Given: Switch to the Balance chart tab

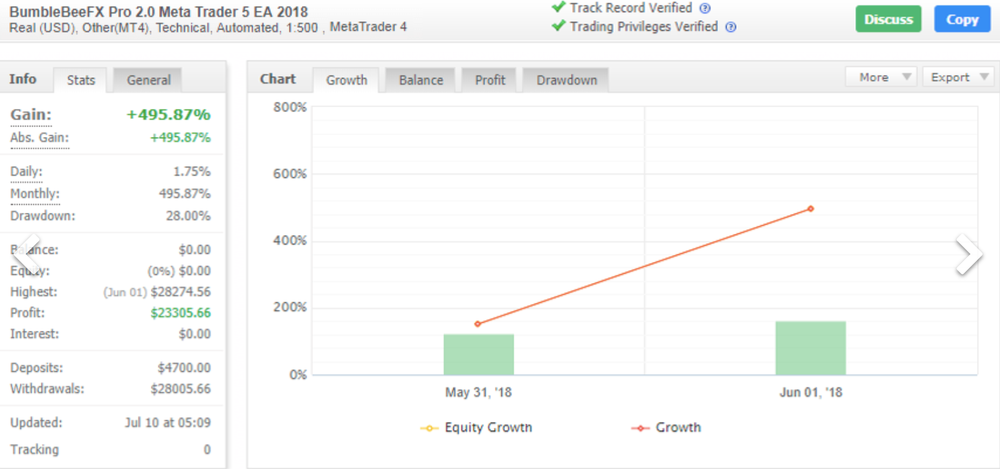Looking at the screenshot, I should coord(421,80).
